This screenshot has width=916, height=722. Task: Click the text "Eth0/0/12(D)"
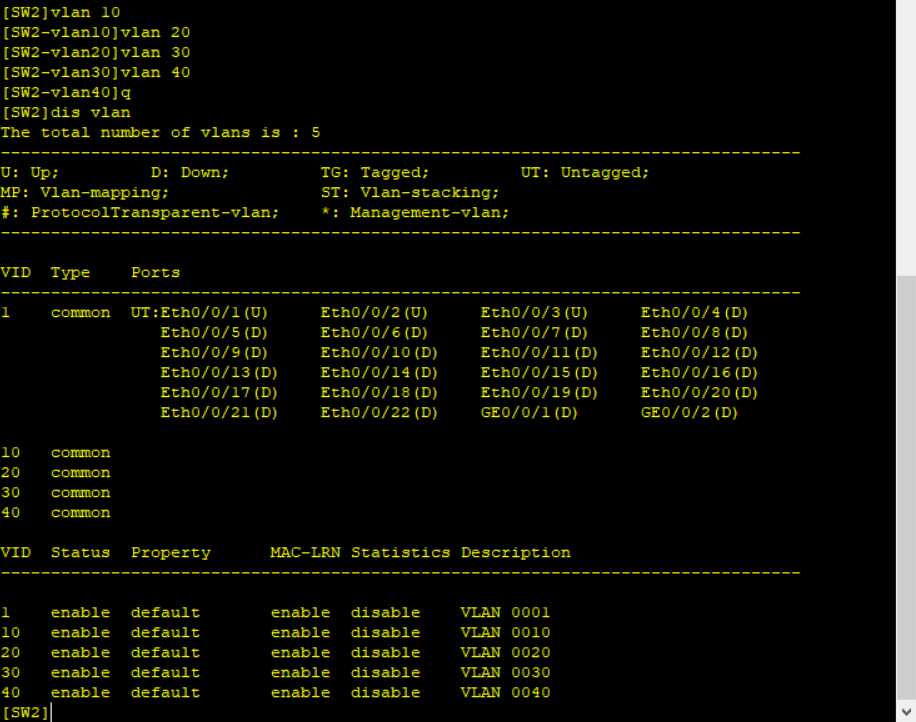tap(699, 353)
